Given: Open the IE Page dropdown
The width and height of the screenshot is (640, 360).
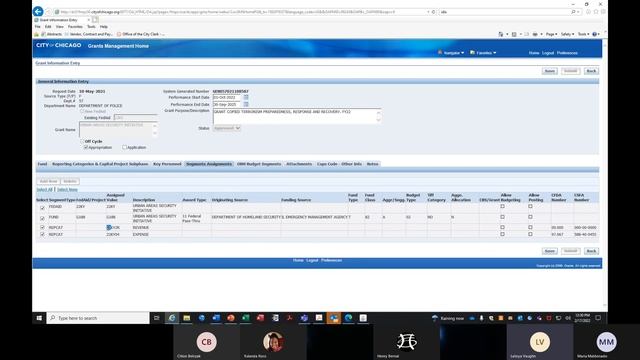Looking at the screenshot, I should pos(551,34).
